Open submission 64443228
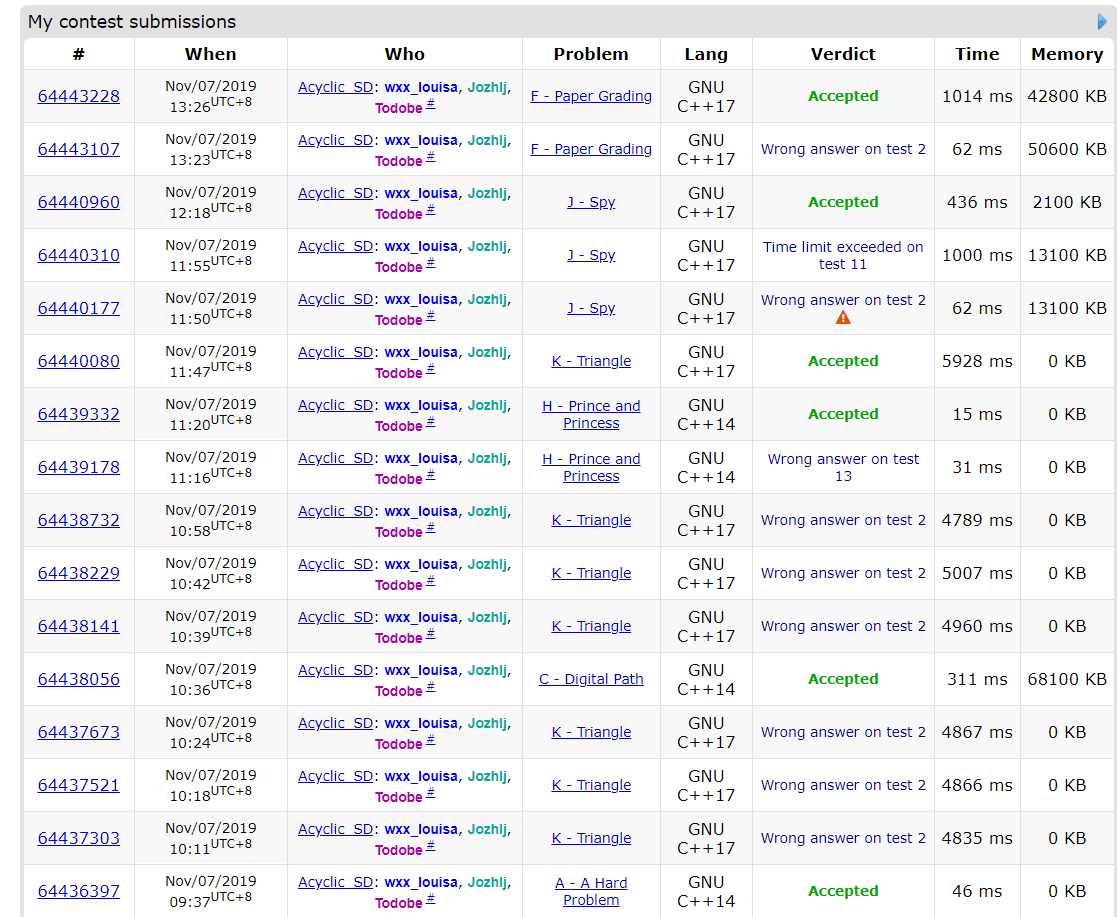Image resolution: width=1117 pixels, height=917 pixels. 79,96
